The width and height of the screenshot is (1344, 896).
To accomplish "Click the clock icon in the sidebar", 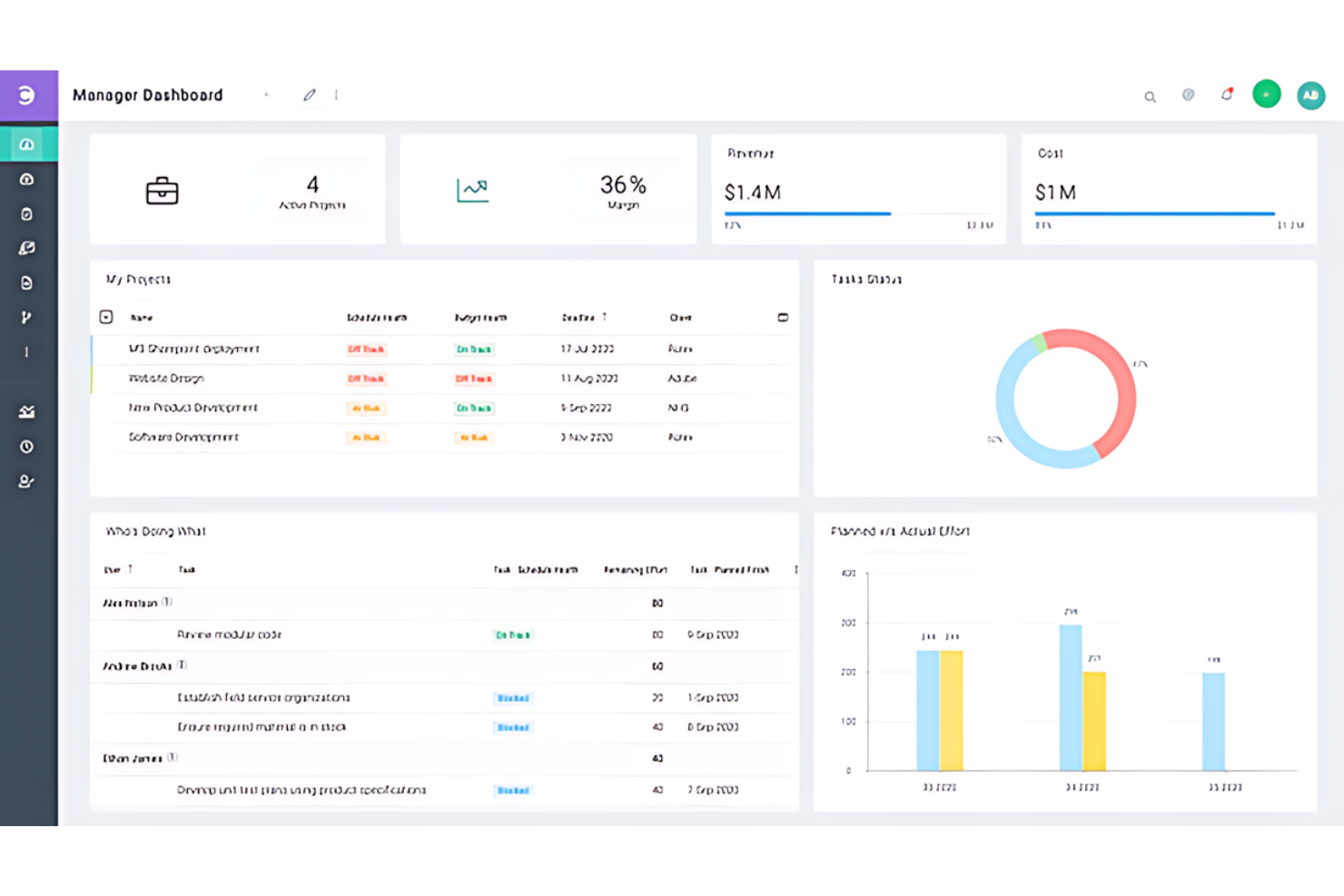I will coord(26,447).
